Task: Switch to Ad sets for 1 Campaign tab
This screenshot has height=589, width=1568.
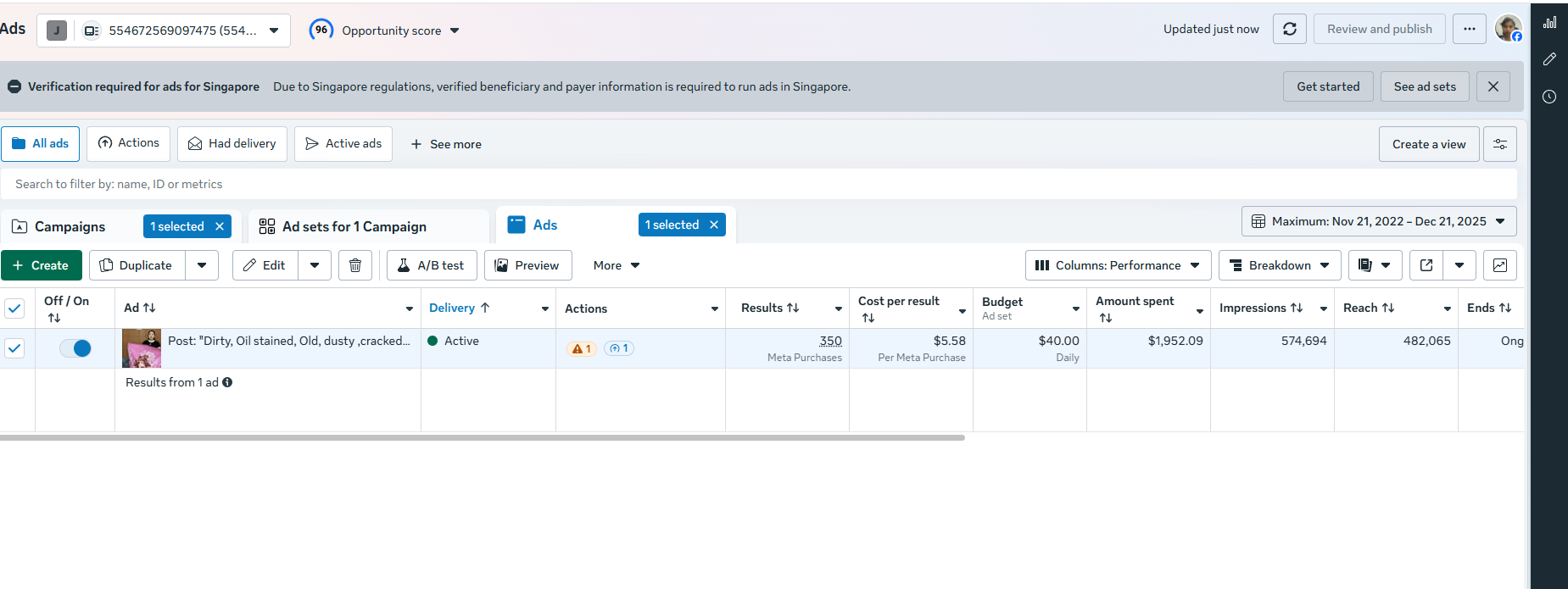Action: [354, 226]
